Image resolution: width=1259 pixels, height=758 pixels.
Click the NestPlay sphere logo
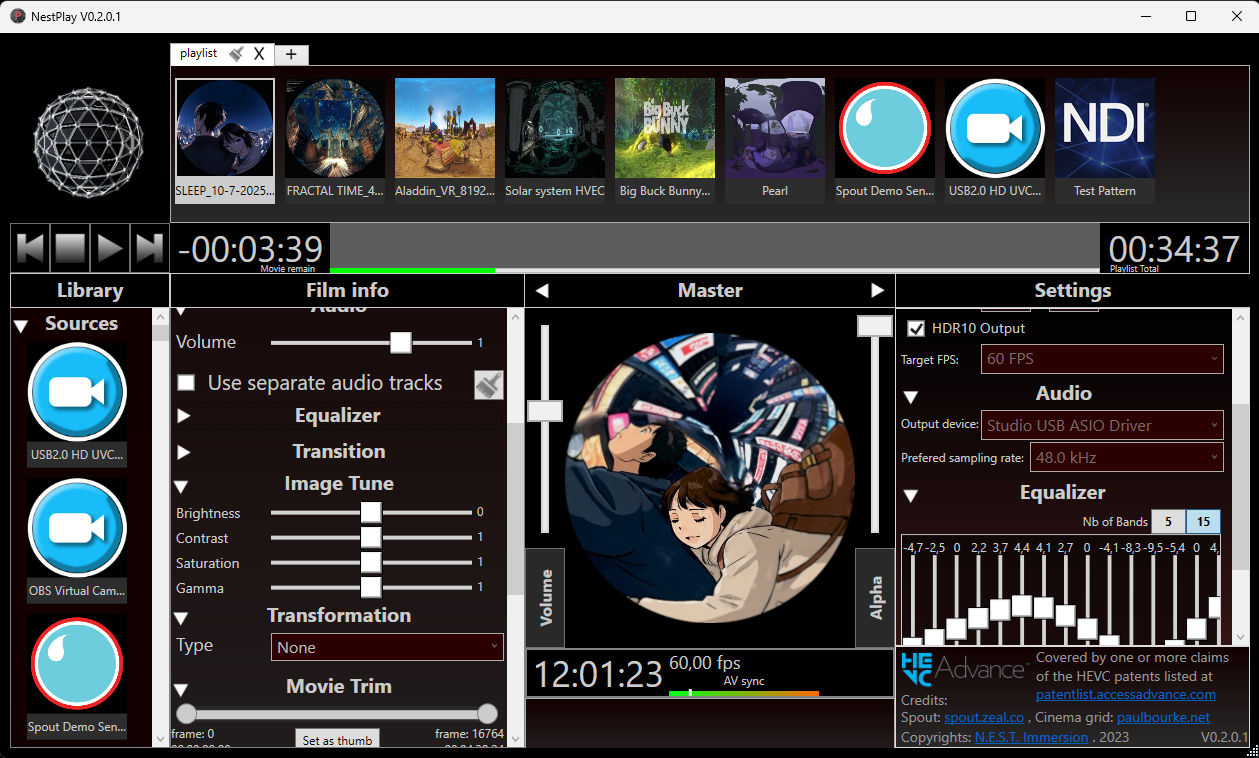87,142
